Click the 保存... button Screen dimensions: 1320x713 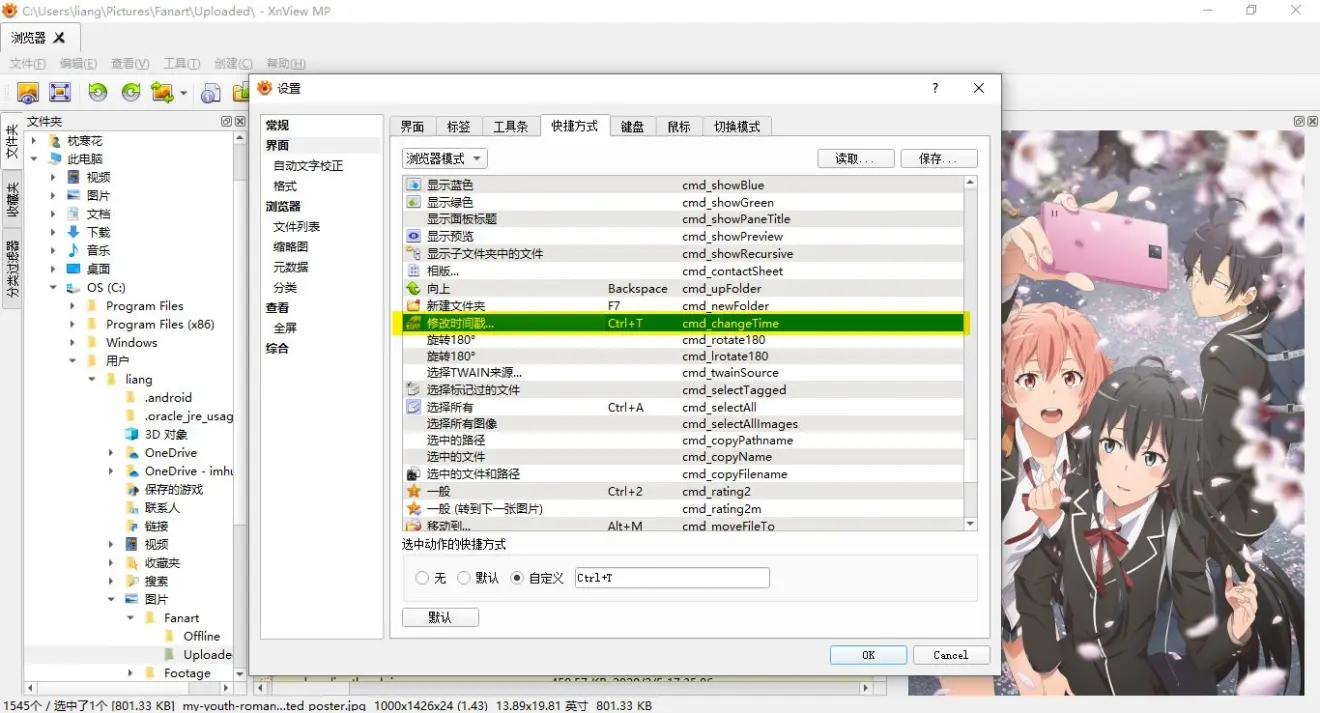tap(938, 157)
